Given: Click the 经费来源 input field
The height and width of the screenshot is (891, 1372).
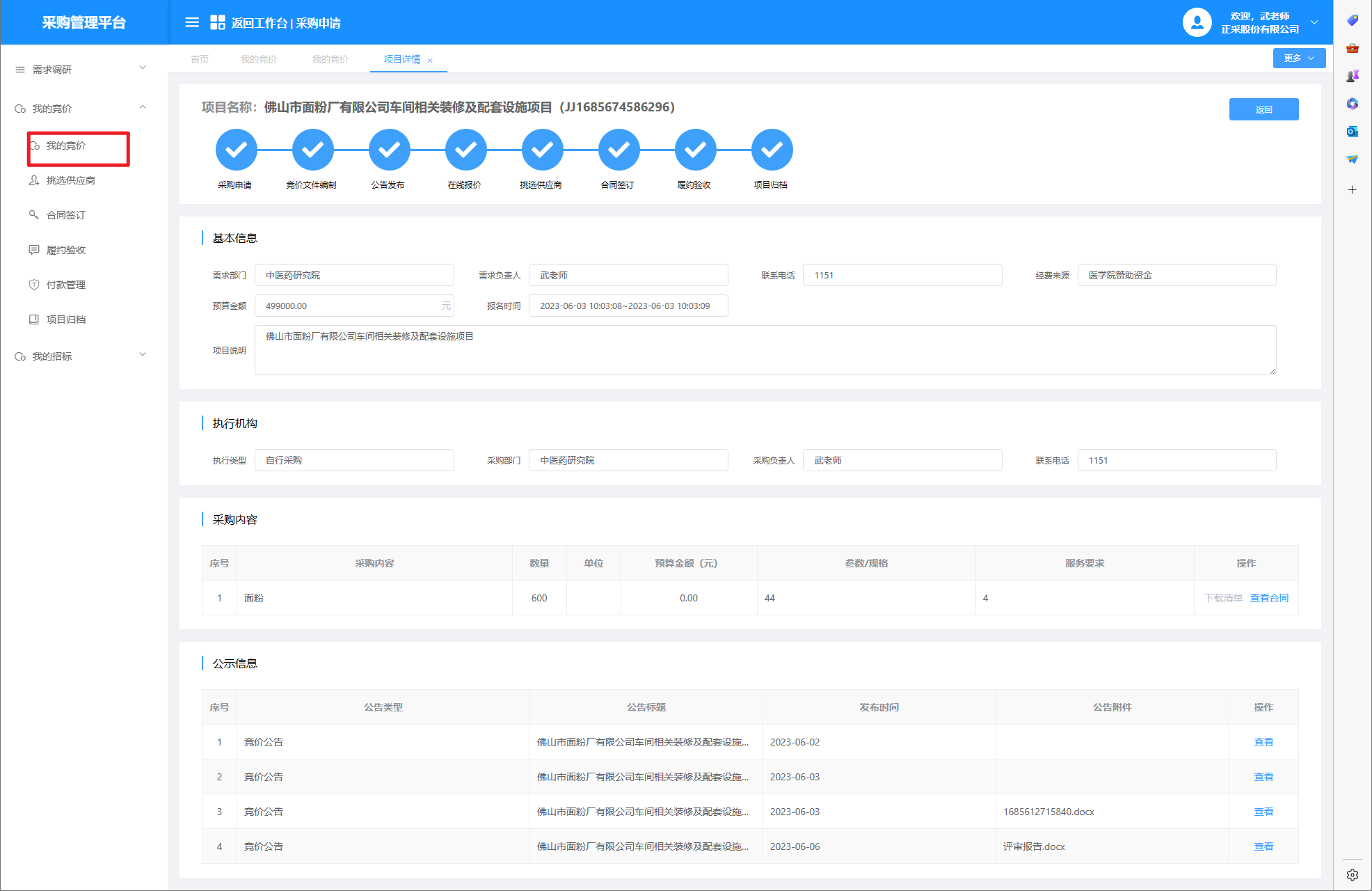Looking at the screenshot, I should click(1176, 275).
